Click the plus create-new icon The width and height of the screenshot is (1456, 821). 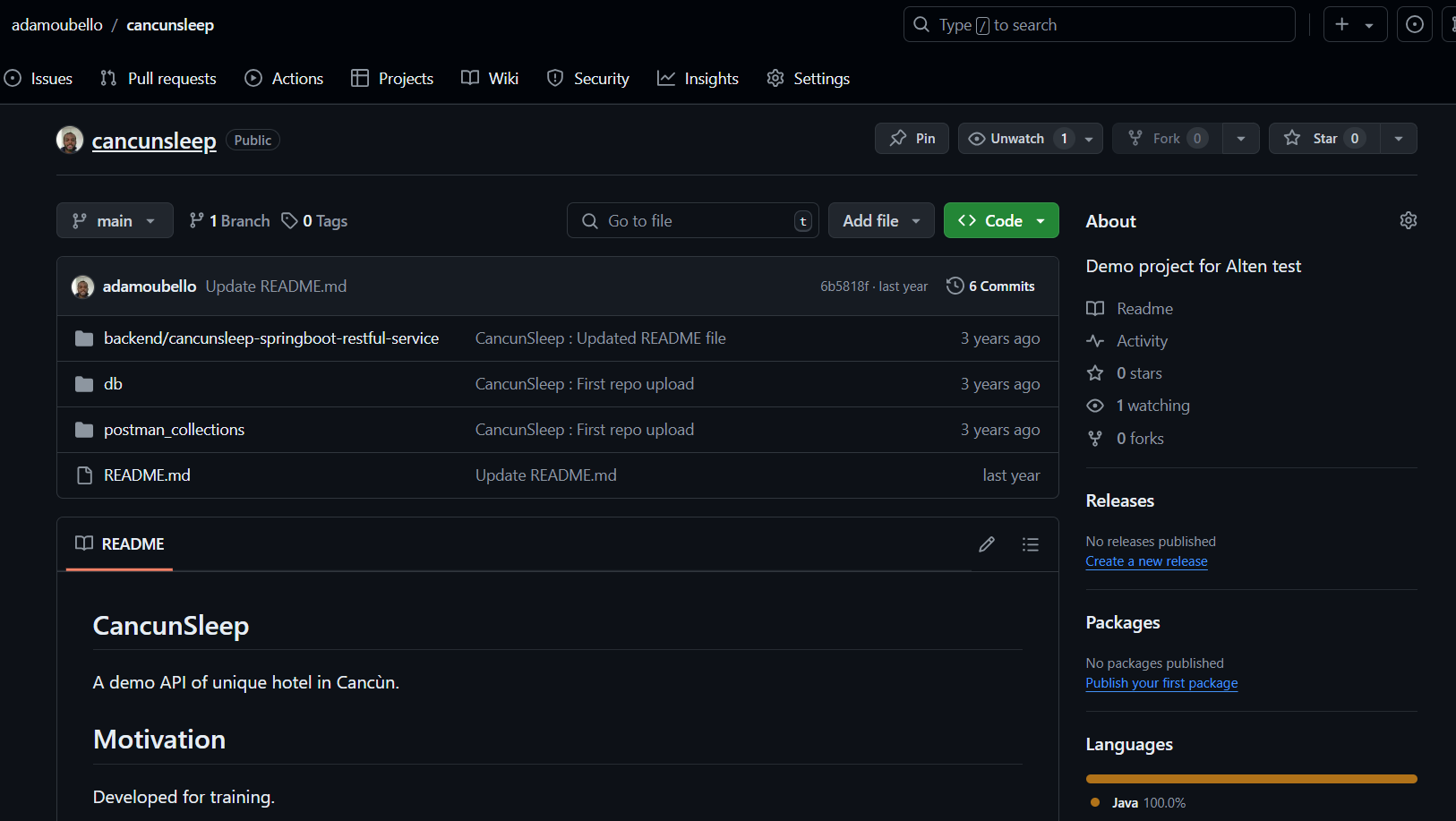click(x=1342, y=25)
